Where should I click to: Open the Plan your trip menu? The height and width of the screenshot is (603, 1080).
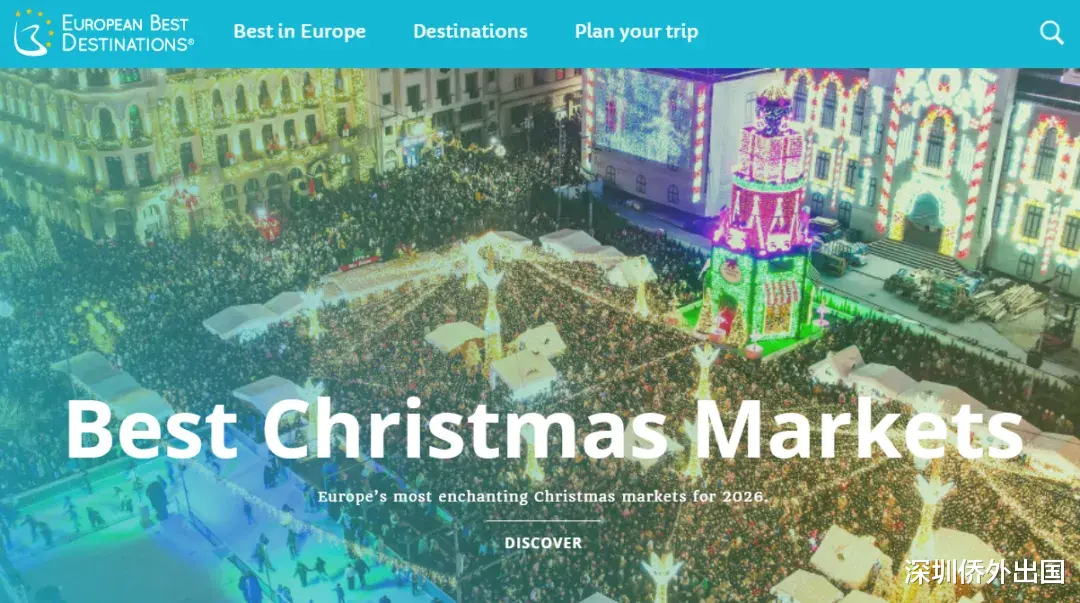pyautogui.click(x=636, y=32)
